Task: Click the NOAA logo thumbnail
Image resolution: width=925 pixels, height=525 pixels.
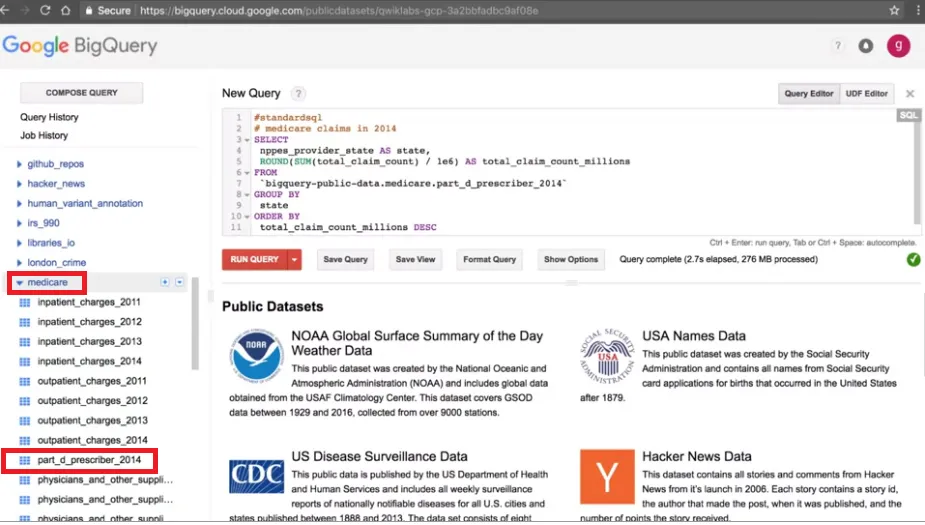Action: tap(256, 356)
